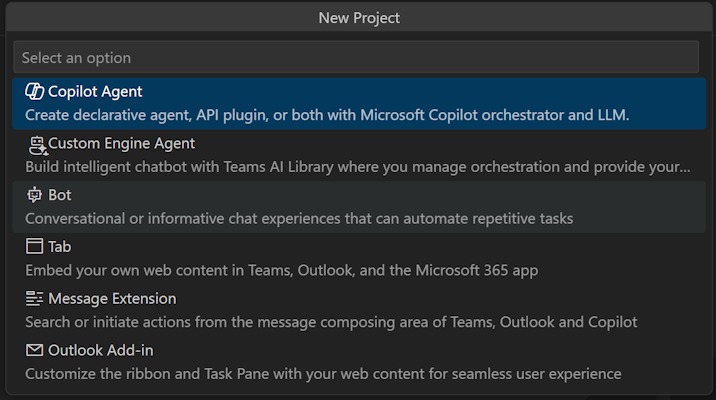Click the message composing area description

pyautogui.click(x=331, y=322)
